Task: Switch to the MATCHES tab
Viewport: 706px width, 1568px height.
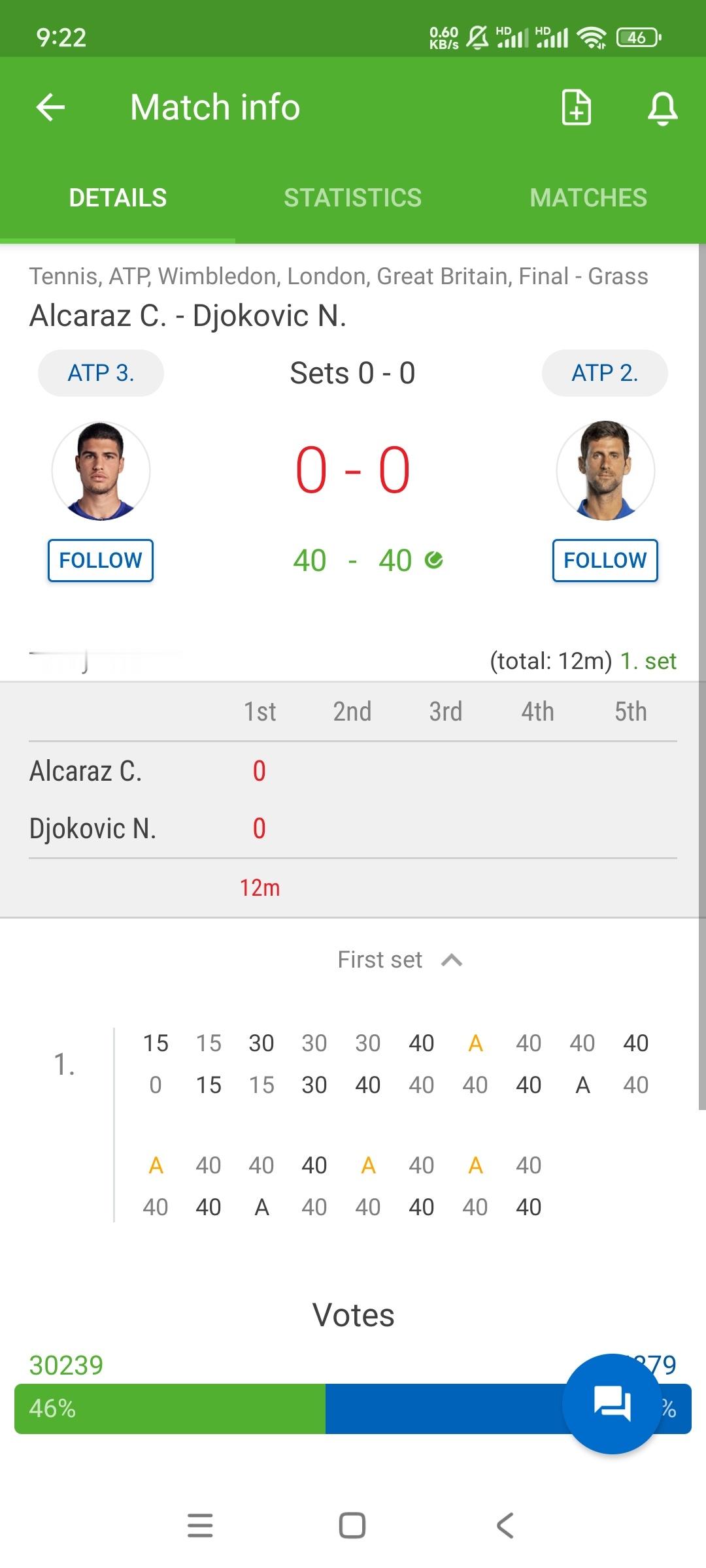Action: click(x=588, y=198)
